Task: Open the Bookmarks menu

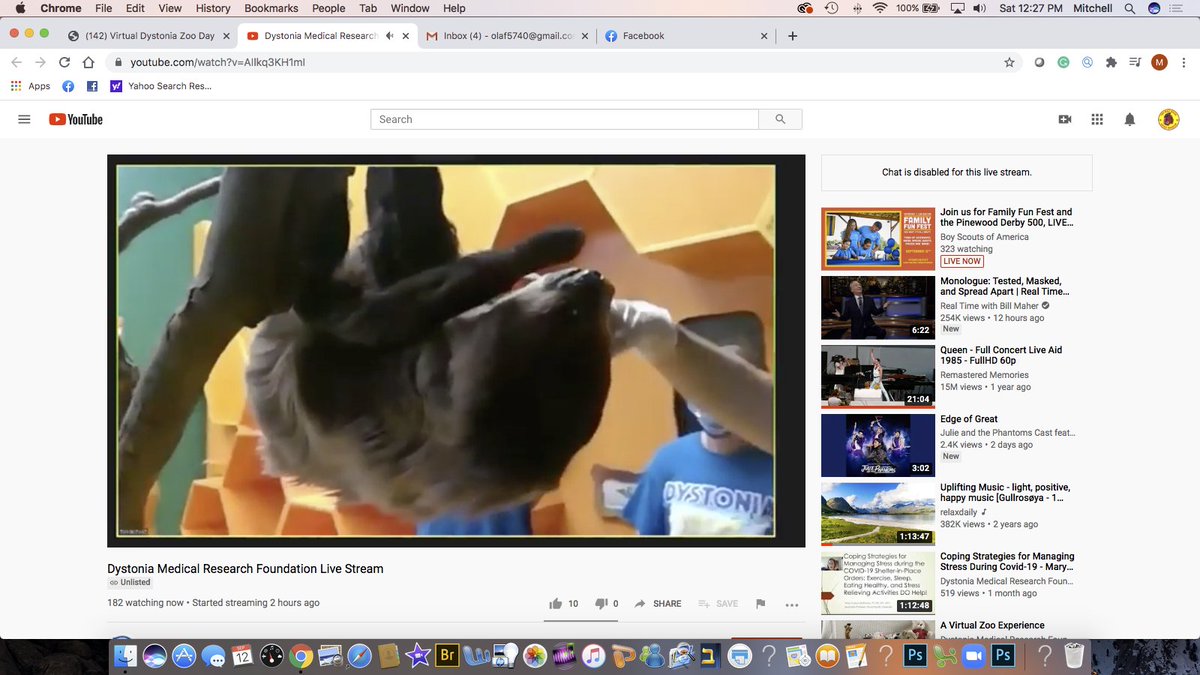Action: point(271,8)
